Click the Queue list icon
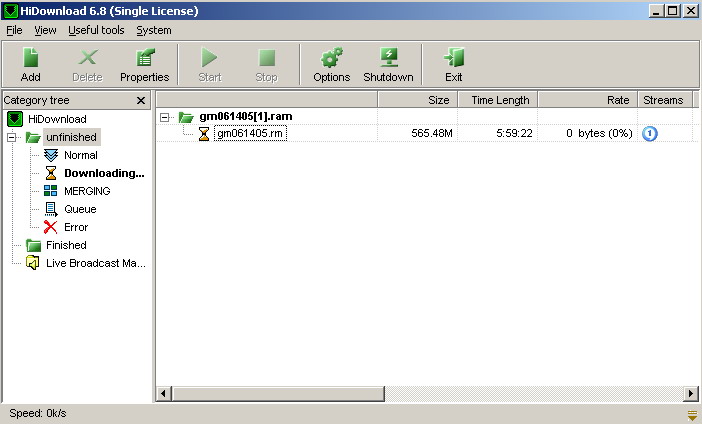This screenshot has width=702, height=424. (51, 209)
